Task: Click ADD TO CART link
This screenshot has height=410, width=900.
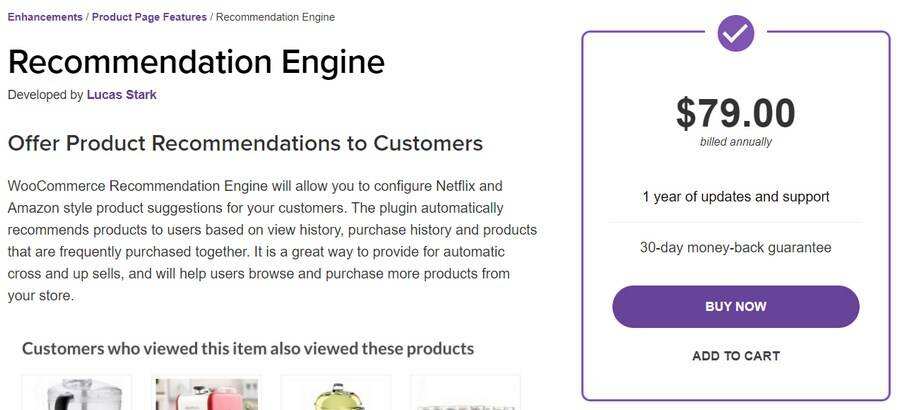Action: pos(736,356)
